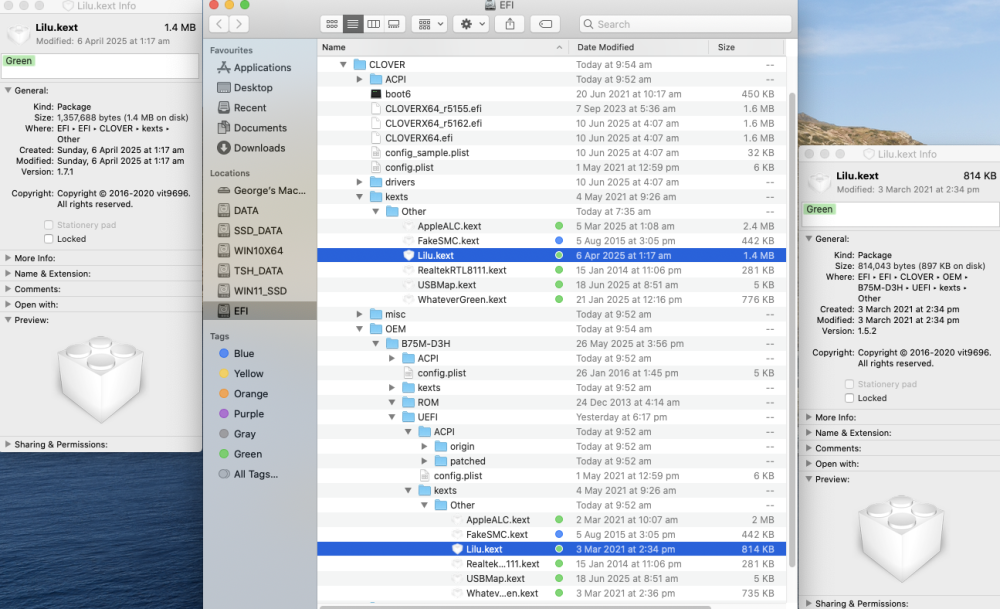
Task: Switch Finder to list view
Action: 352,24
